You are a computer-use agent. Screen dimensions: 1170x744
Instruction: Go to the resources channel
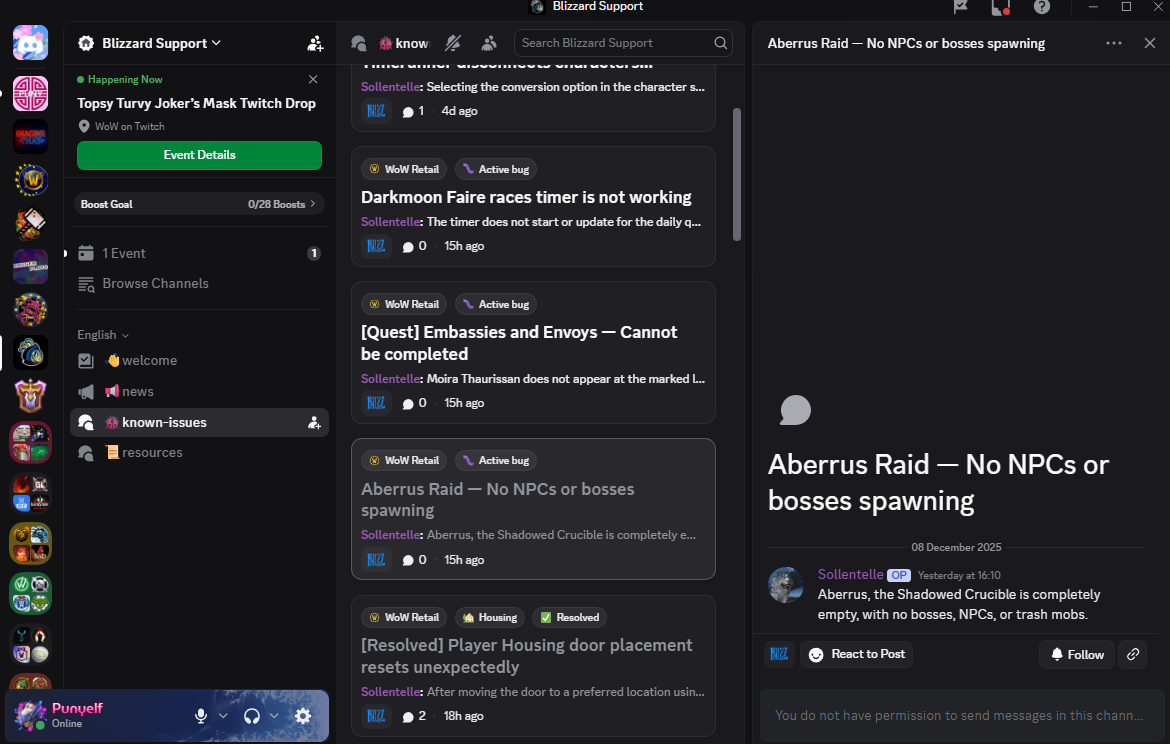(x=199, y=453)
